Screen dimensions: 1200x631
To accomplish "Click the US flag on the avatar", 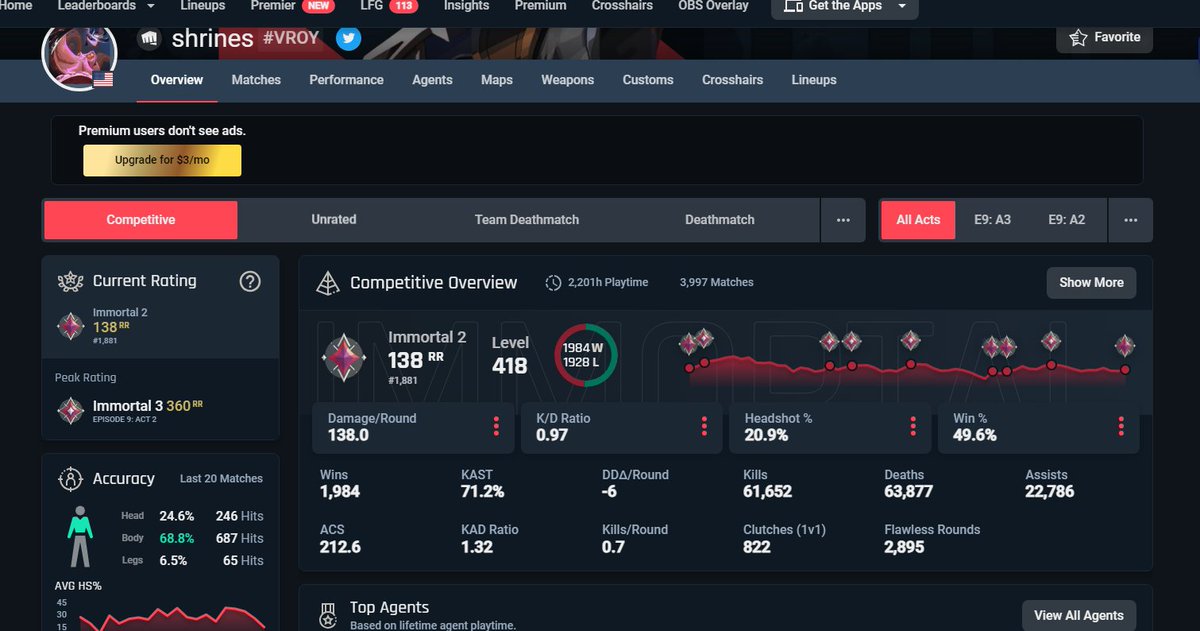I will click(x=102, y=79).
